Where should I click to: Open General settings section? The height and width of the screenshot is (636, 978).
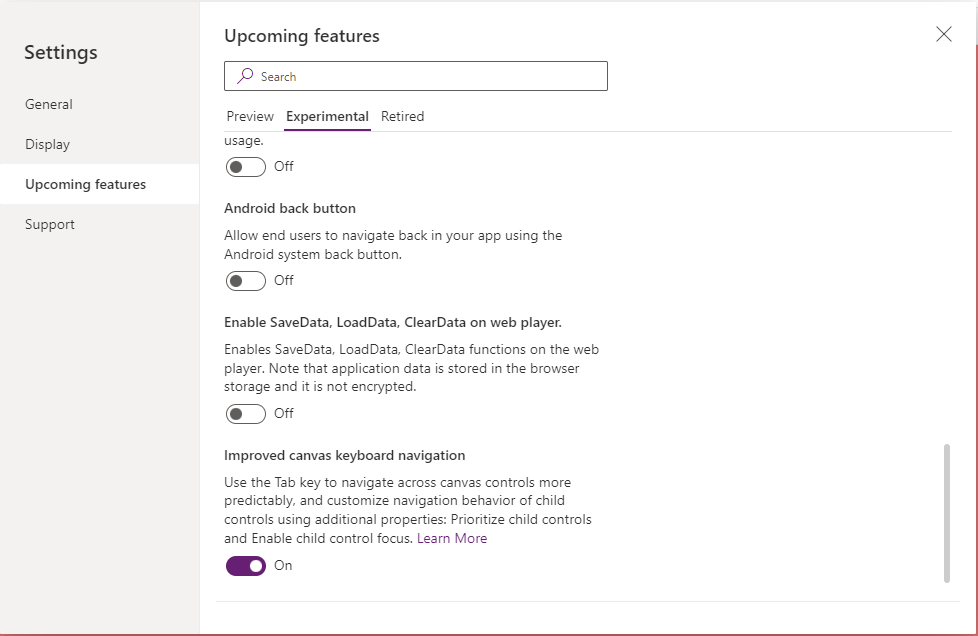point(100,104)
